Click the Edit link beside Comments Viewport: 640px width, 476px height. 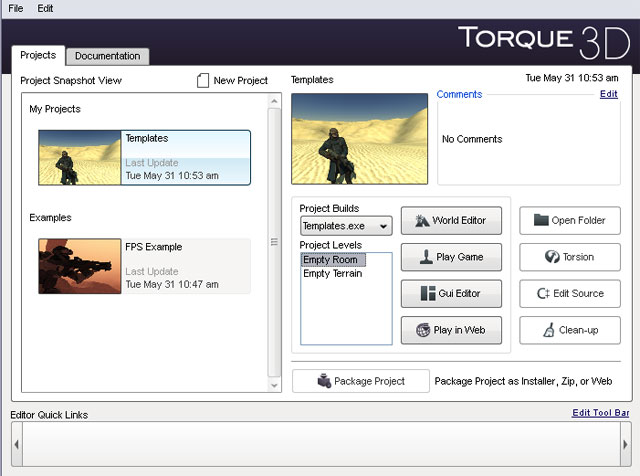pyautogui.click(x=608, y=94)
